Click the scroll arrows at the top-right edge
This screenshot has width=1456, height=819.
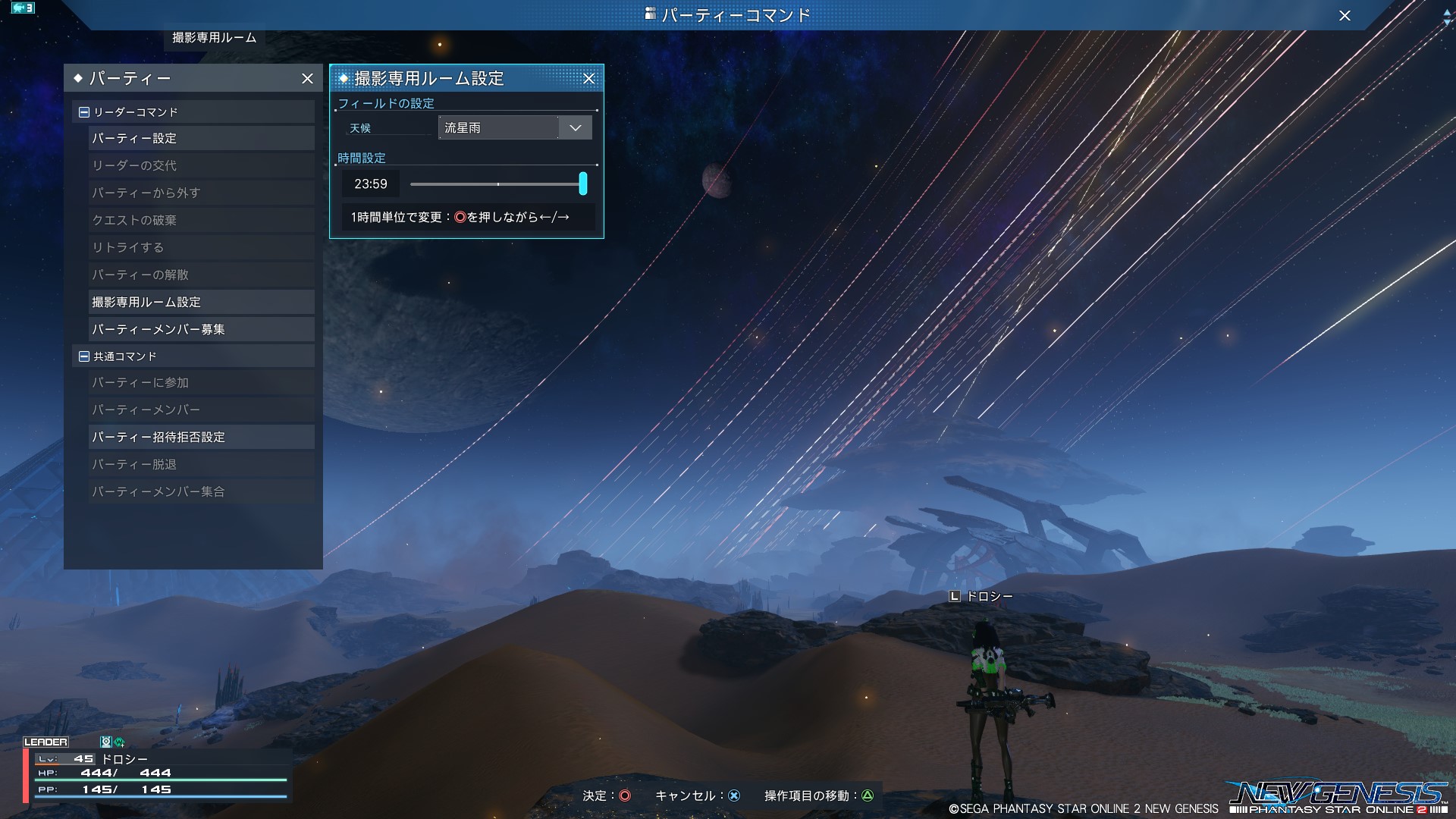click(1448, 19)
